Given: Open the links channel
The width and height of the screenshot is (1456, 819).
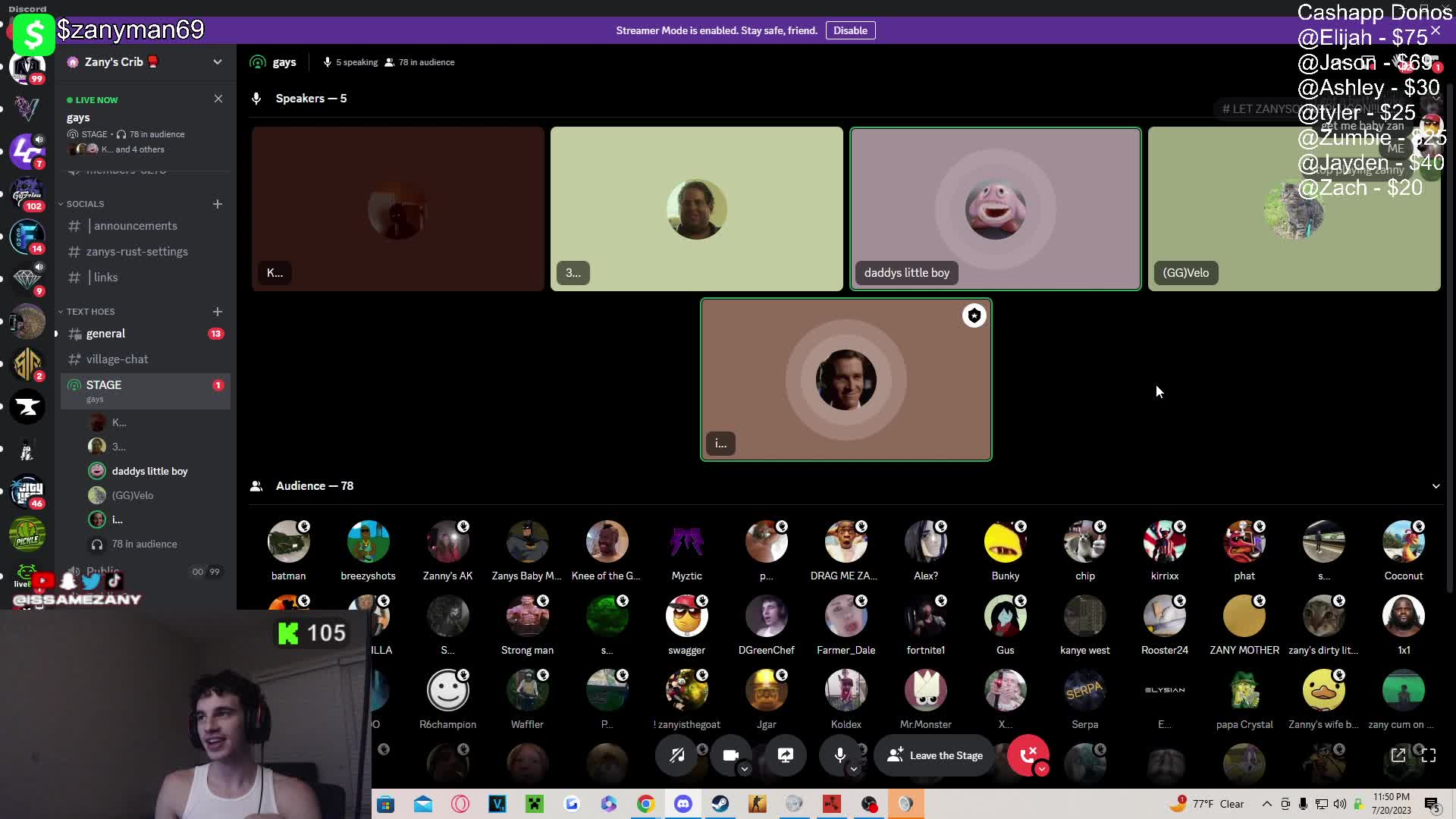Looking at the screenshot, I should pyautogui.click(x=145, y=278).
